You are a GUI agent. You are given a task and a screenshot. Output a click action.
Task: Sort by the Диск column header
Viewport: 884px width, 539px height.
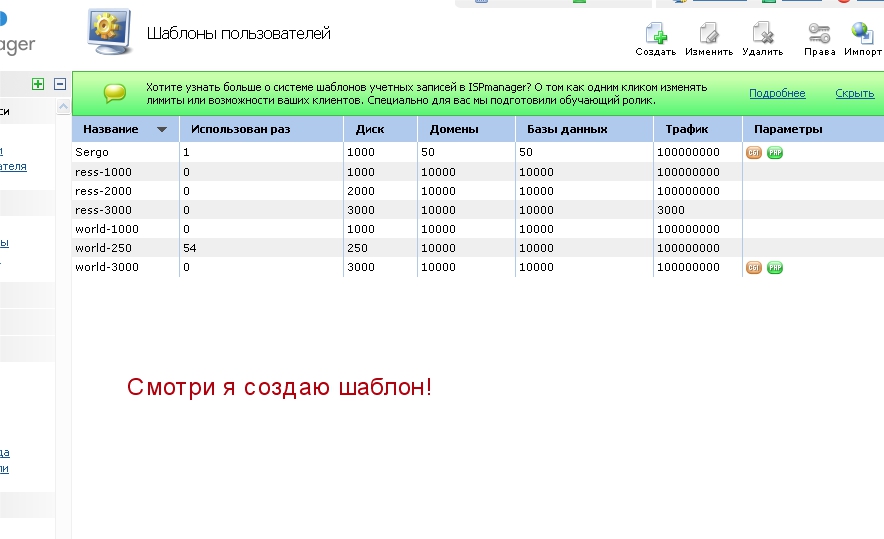370,130
